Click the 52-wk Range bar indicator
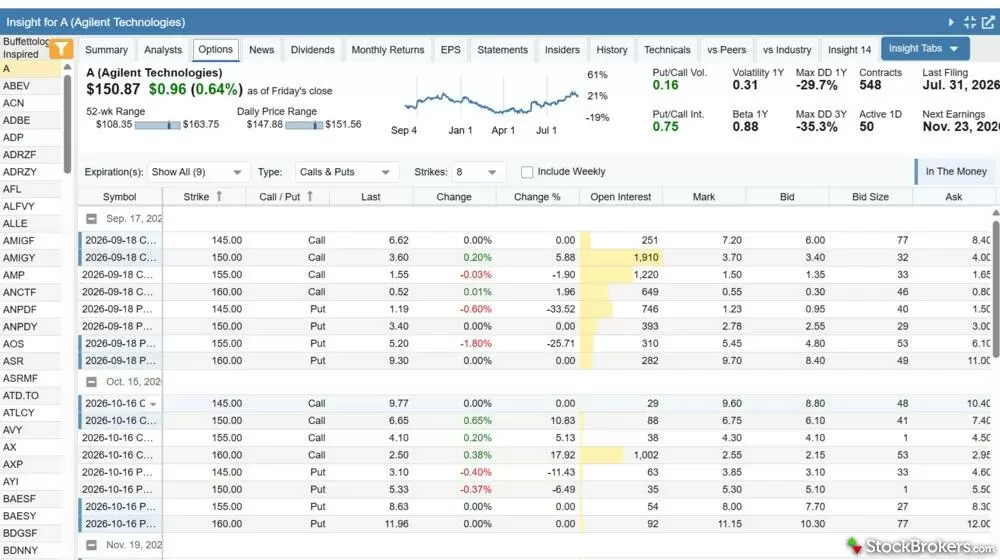Viewport: 1000px width, 560px height. [158, 125]
